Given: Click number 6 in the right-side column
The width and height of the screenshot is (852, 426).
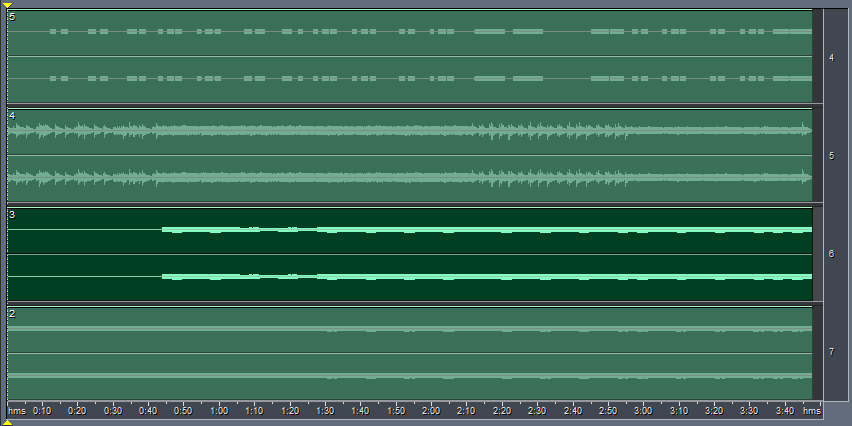Looking at the screenshot, I should click(831, 254).
